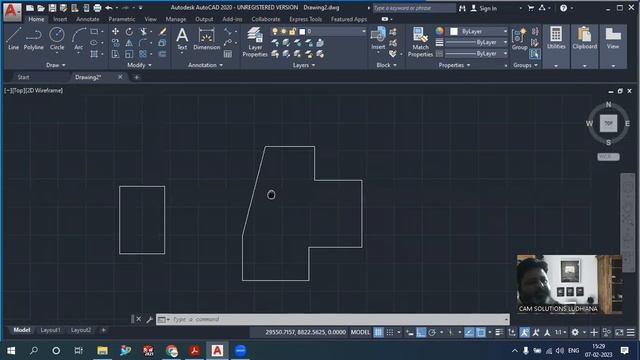Screen dimensions: 640x360
Task: Click the MODEL space button in status bar
Action: click(360, 332)
